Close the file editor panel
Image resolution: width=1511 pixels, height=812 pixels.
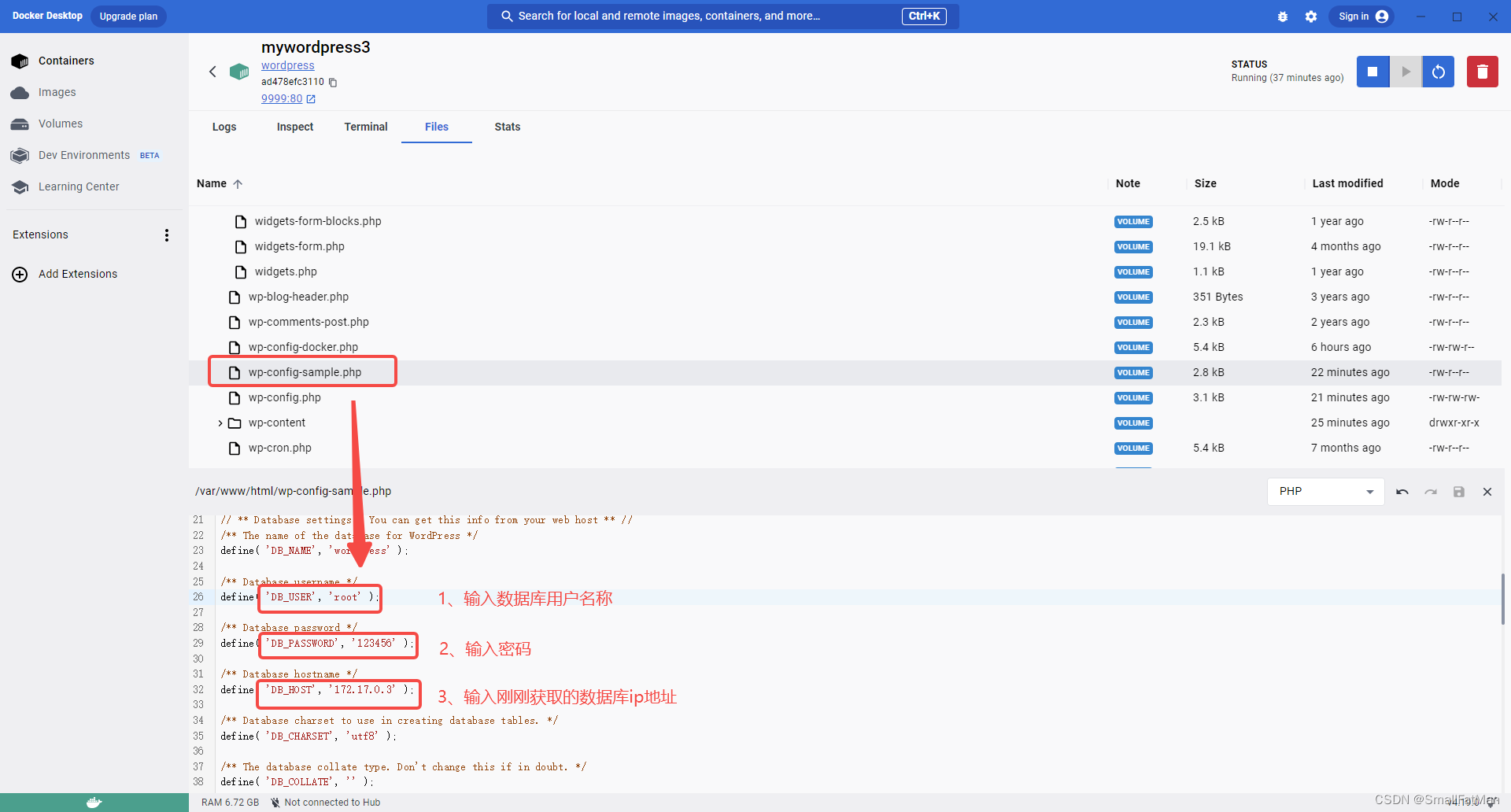pos(1487,492)
